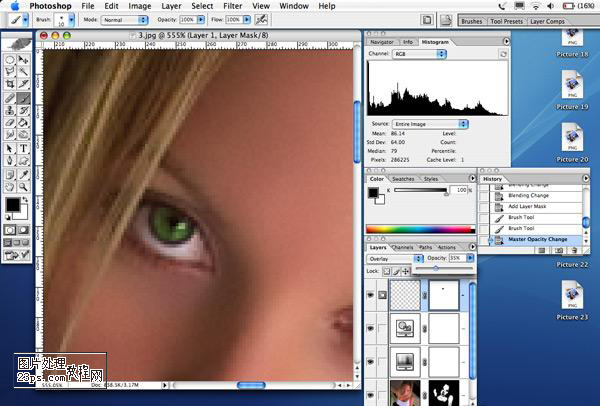The image size is (600, 406).
Task: Select the Type tool
Action: [24, 148]
